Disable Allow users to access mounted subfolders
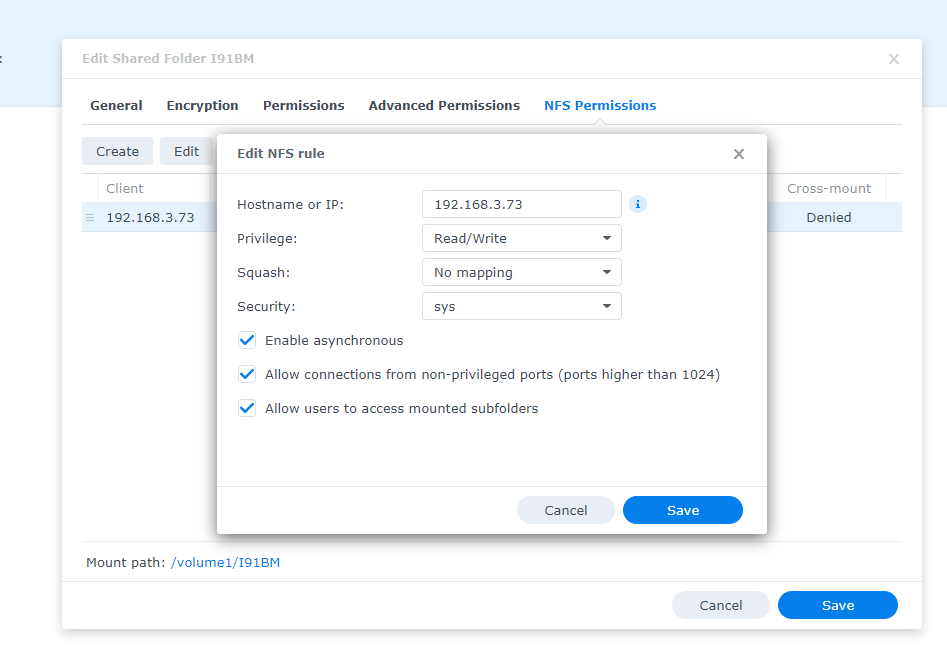 click(x=247, y=408)
